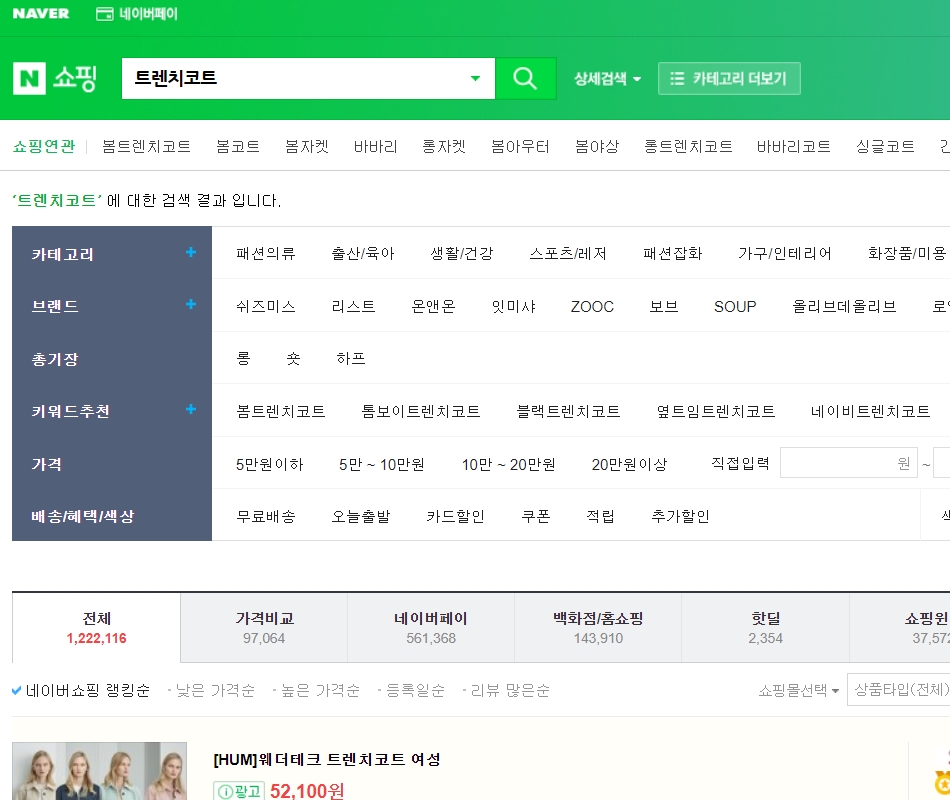Select related keyword 롱트렌치코트
This screenshot has height=800, width=950.
coord(688,147)
